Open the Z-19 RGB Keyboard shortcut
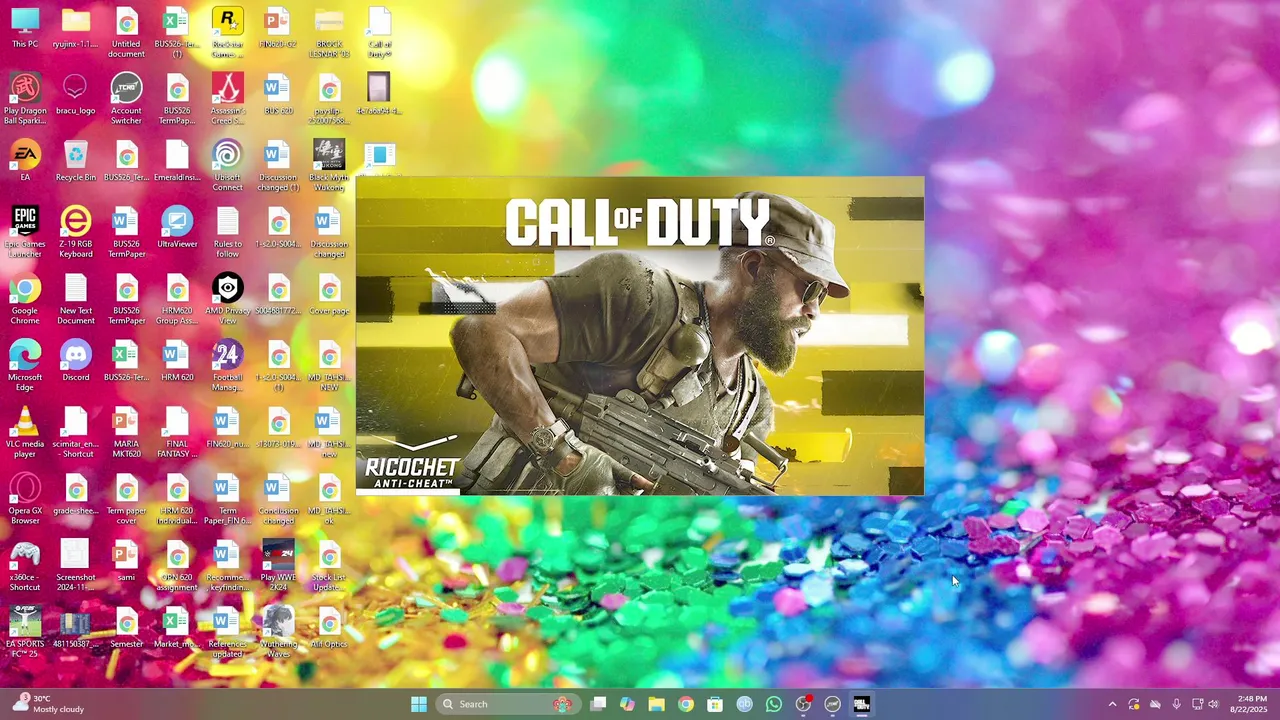The image size is (1280, 720). tap(76, 233)
